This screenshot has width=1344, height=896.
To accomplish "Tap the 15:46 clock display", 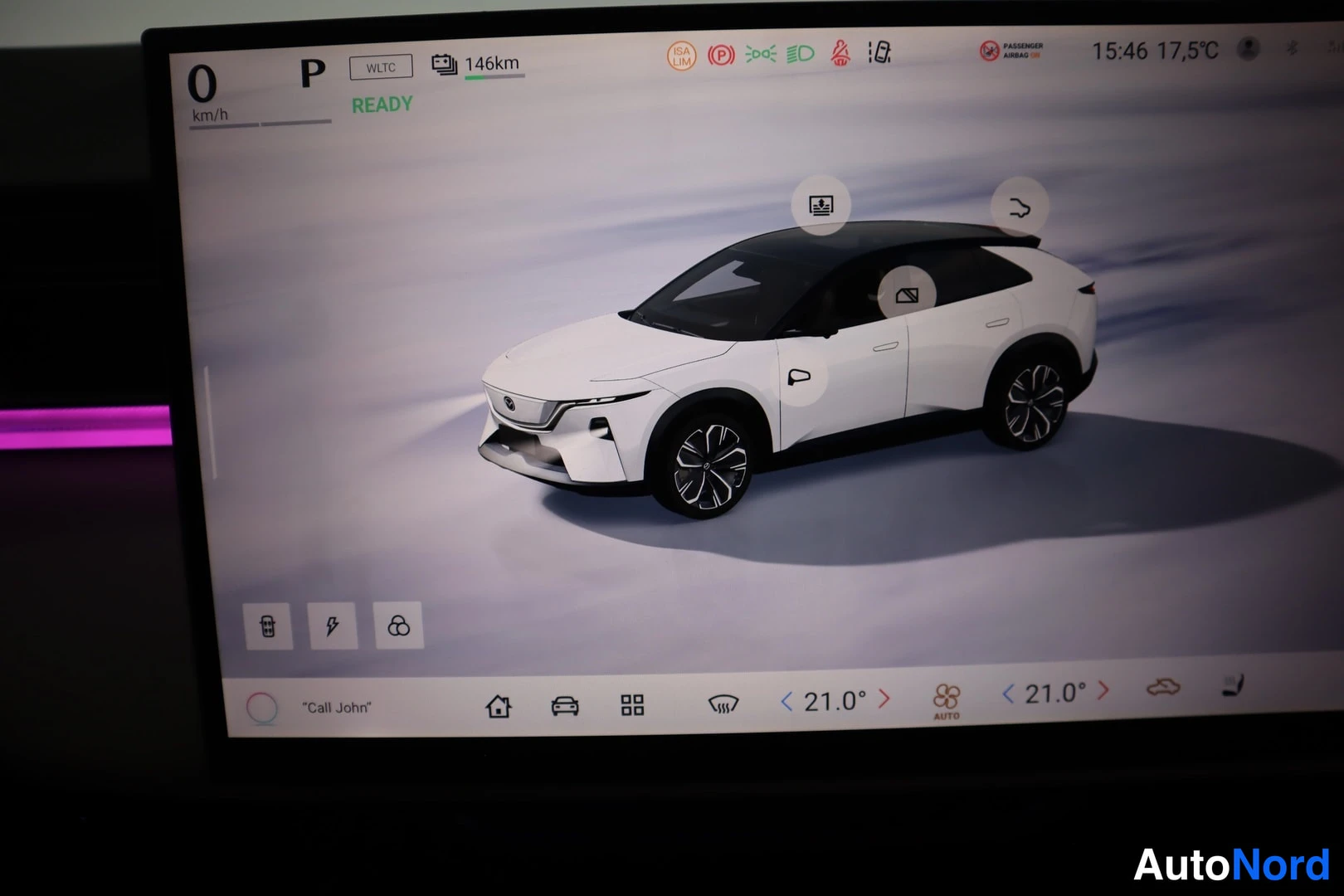I will 1119,51.
